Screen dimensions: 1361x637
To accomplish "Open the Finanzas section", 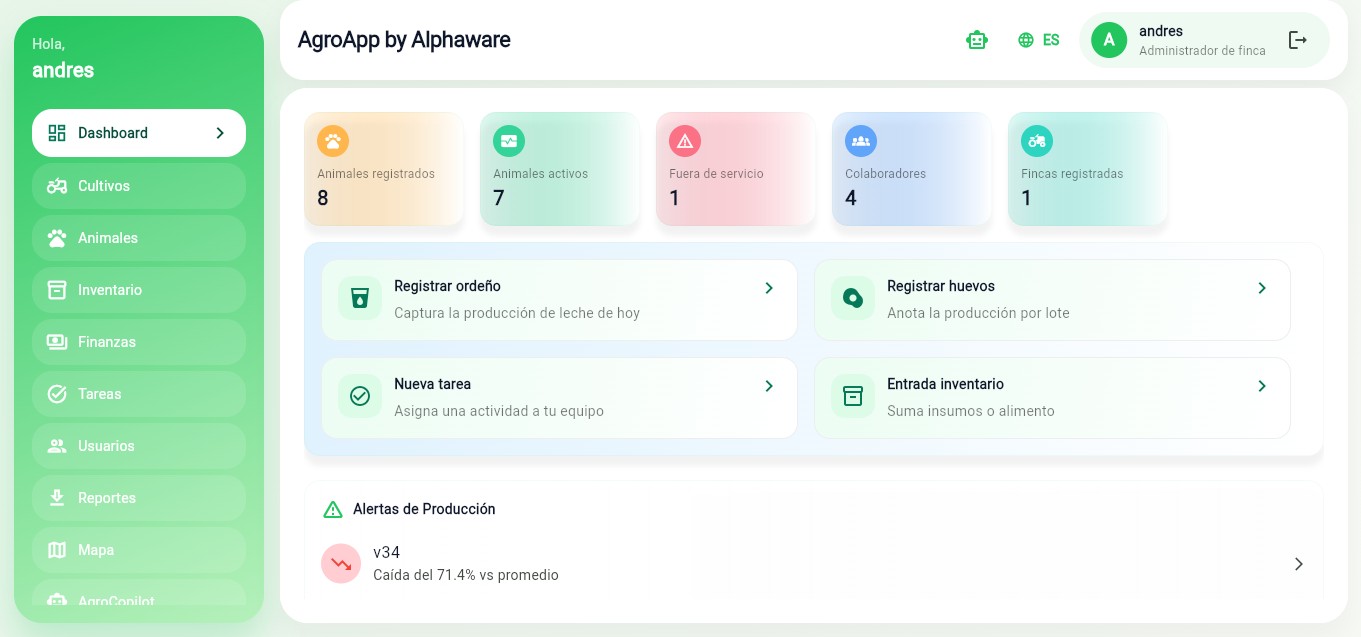I will (106, 342).
